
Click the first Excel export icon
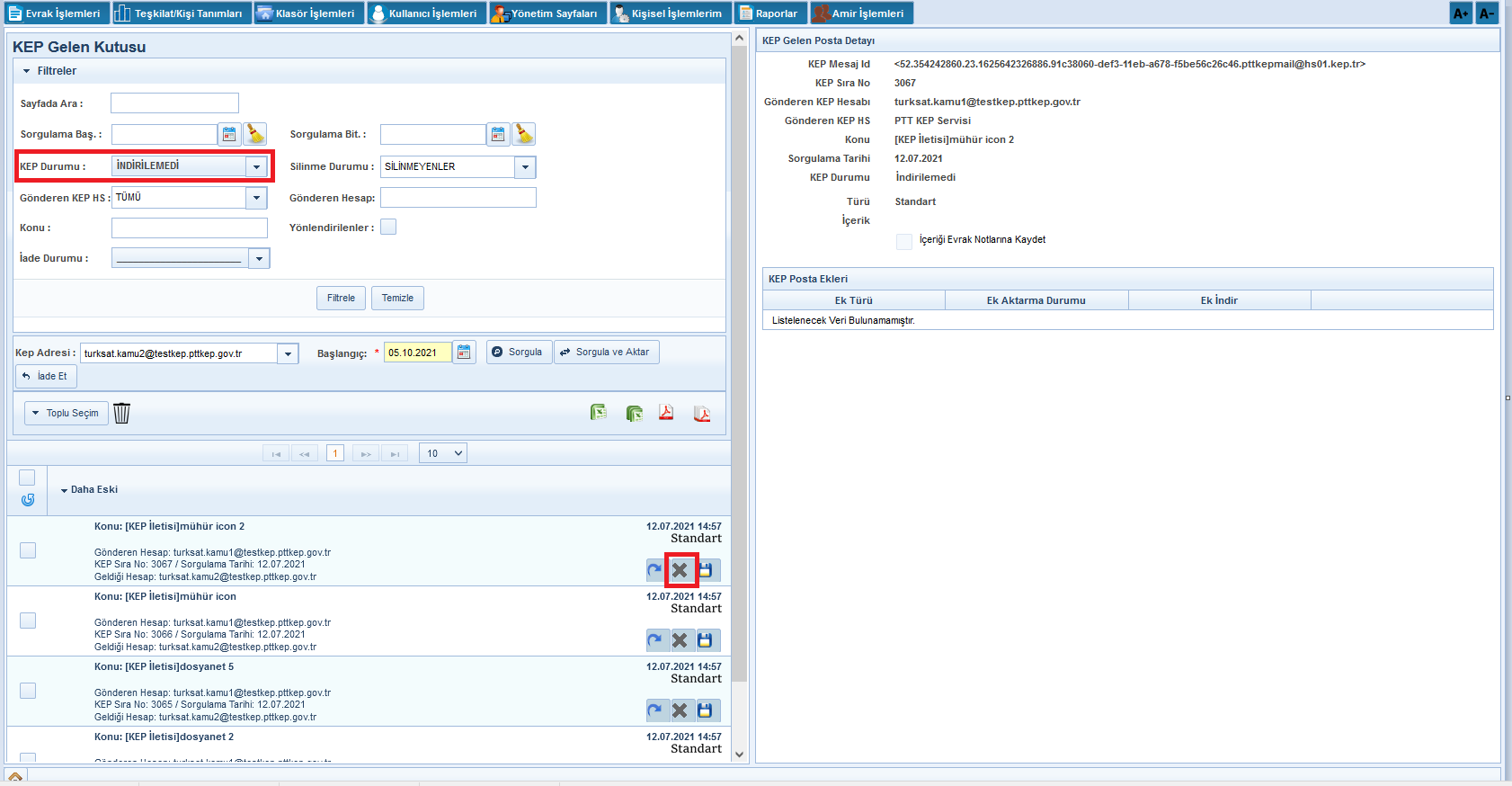click(x=599, y=413)
